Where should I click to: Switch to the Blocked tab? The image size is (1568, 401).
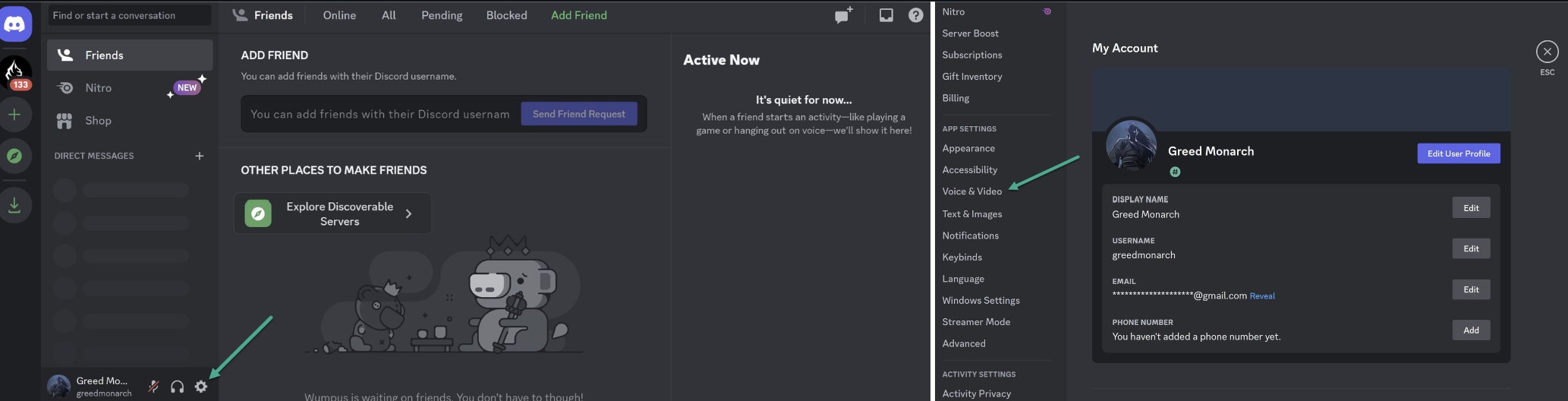[x=506, y=15]
